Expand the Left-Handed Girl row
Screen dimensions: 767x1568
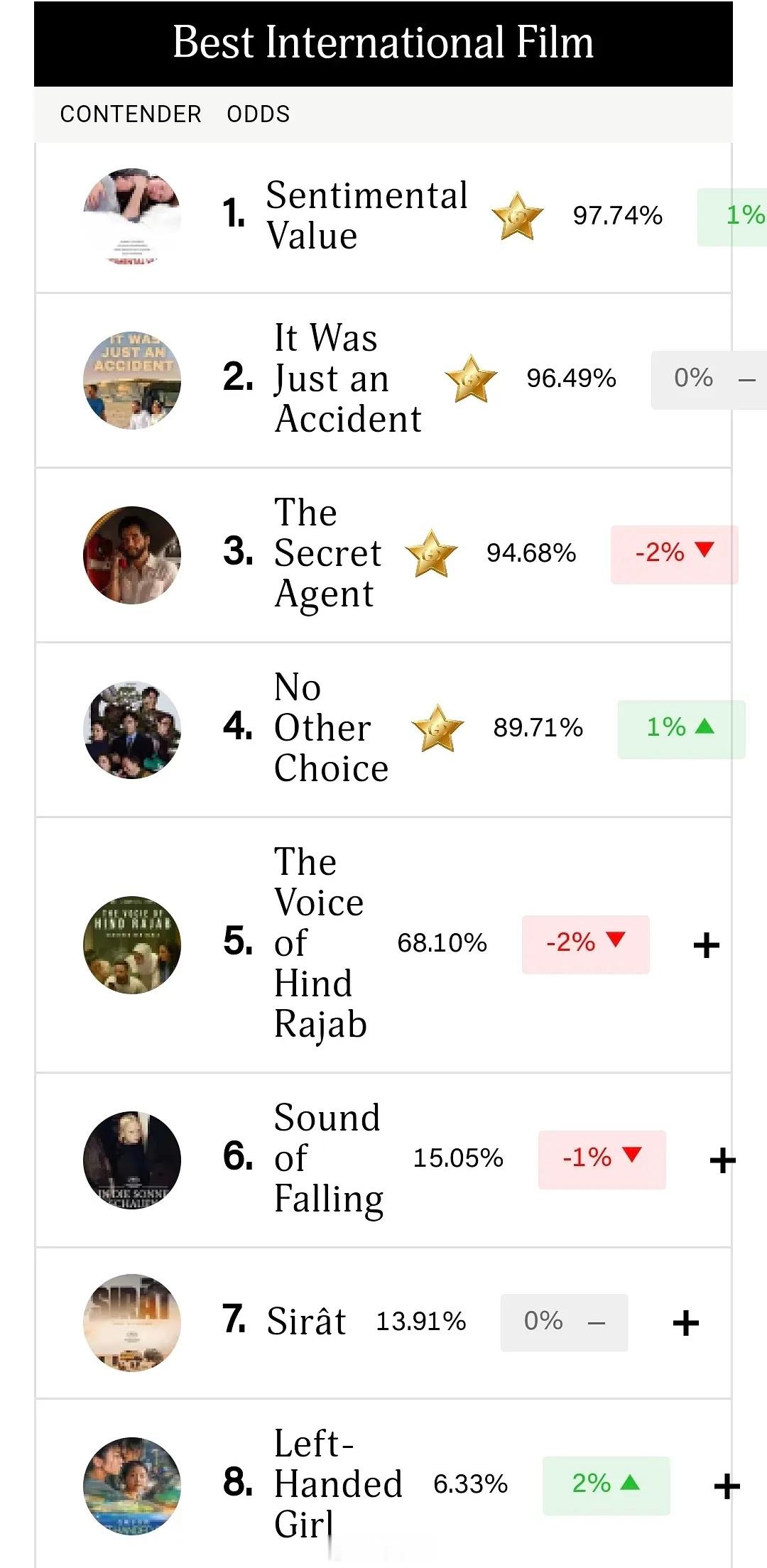(x=727, y=1486)
